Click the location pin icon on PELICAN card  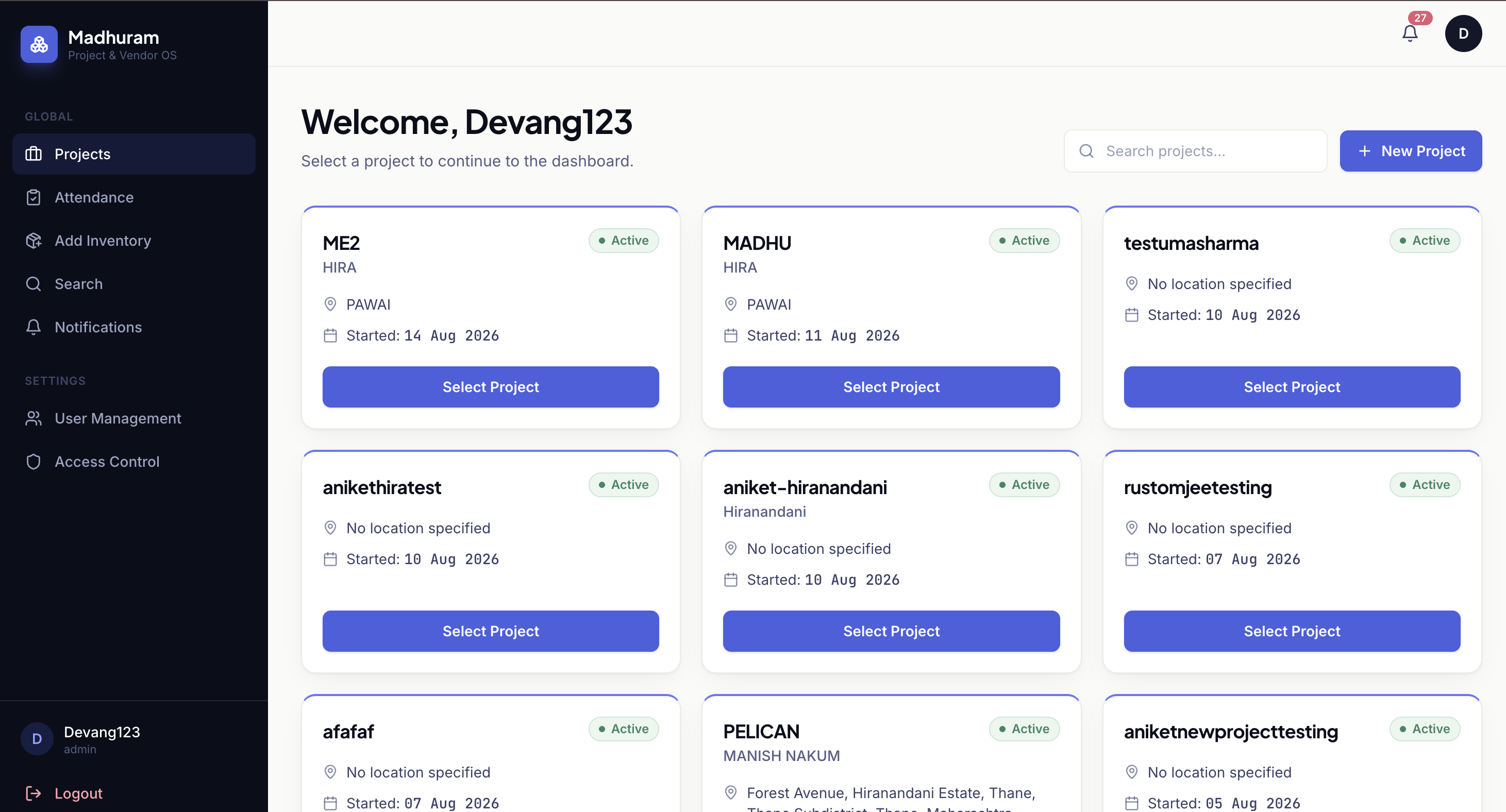tap(731, 793)
